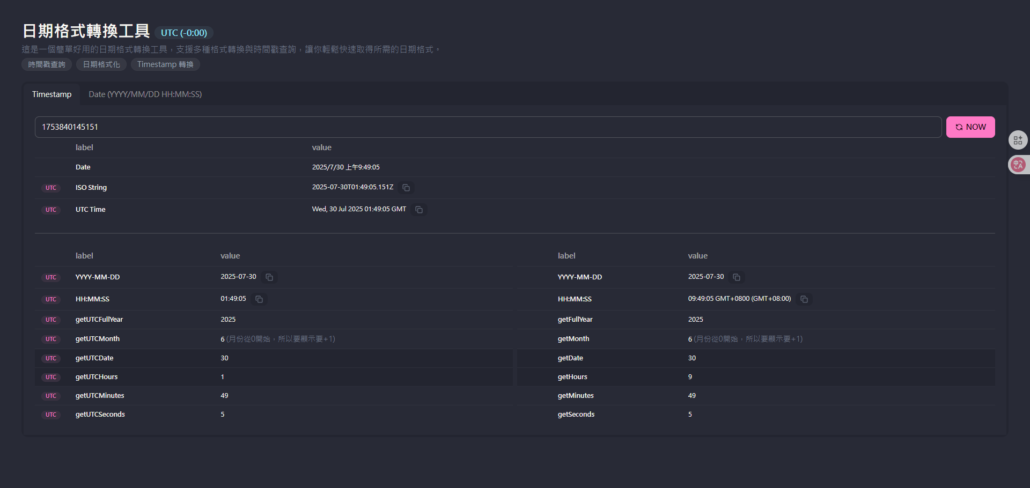
Task: Copy the UTC YYYY-MM-DD date value
Action: point(269,277)
